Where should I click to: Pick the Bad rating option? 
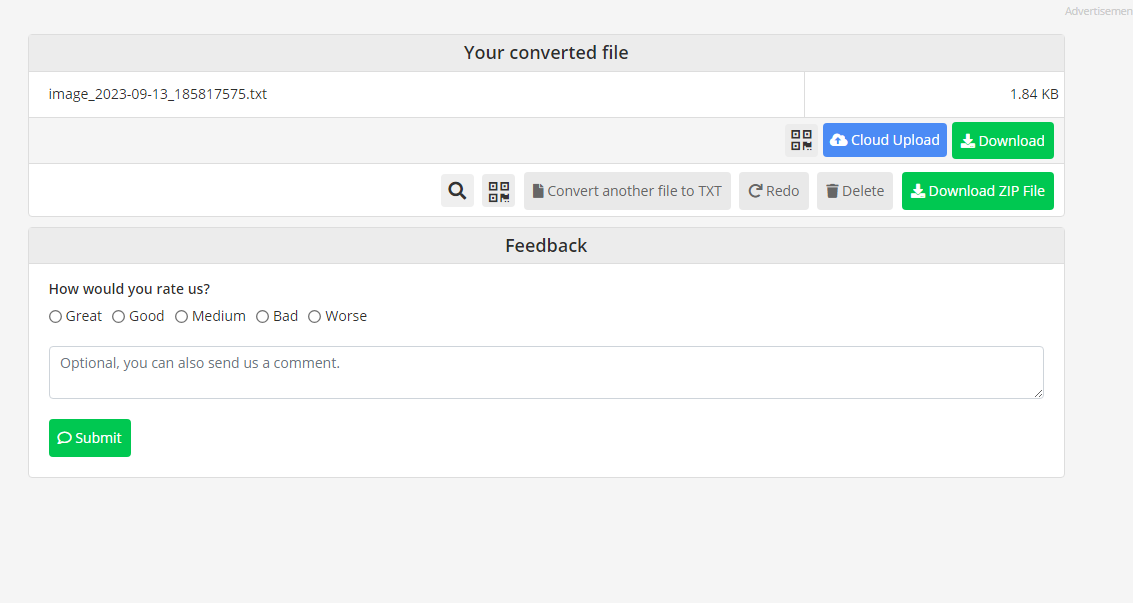coord(262,316)
